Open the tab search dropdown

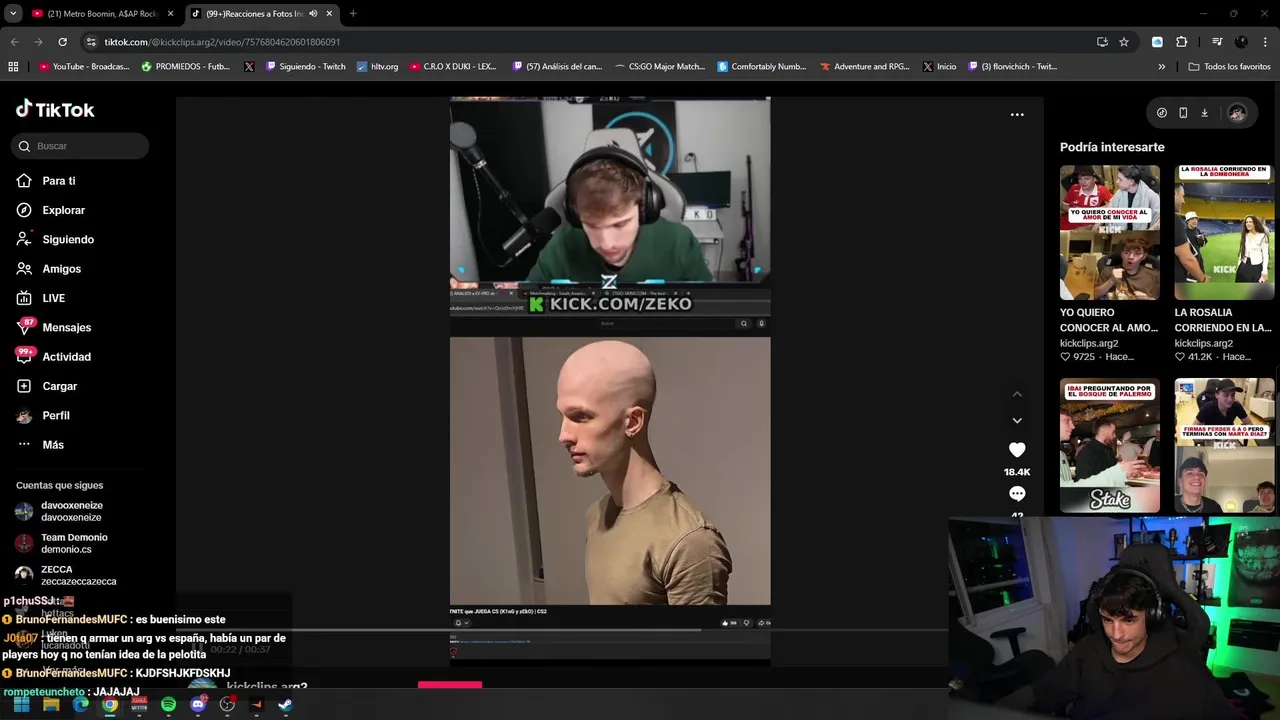[x=13, y=14]
